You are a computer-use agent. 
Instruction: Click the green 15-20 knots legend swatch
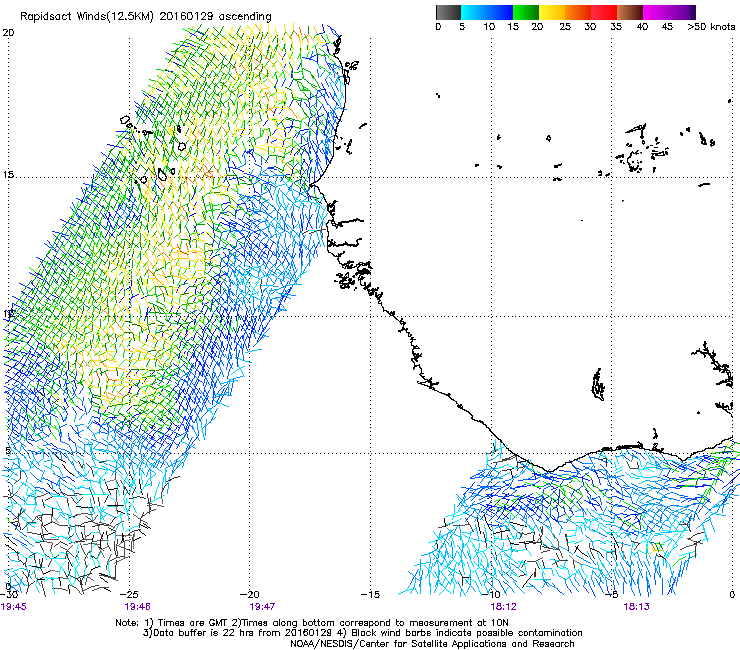[x=526, y=12]
